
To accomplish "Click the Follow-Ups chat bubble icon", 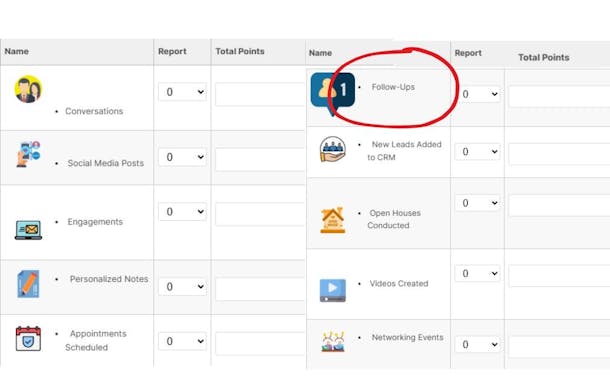I will [x=333, y=93].
